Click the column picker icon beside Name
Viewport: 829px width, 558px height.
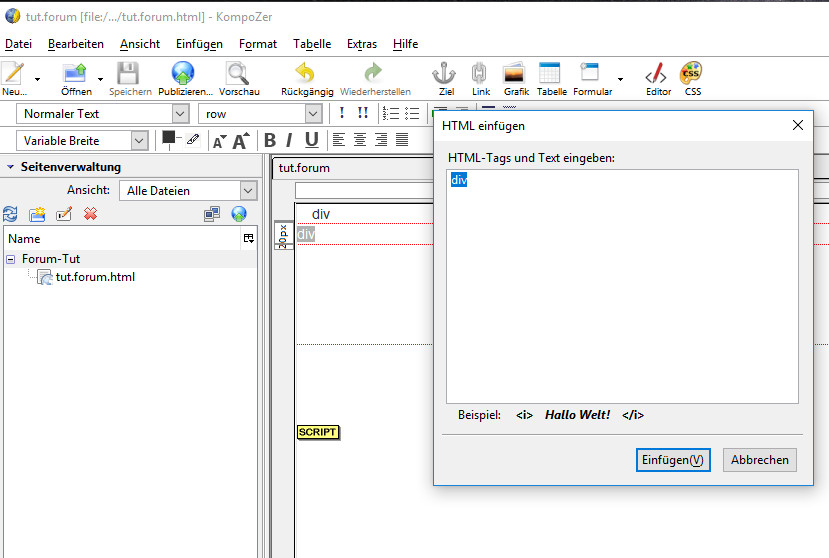[x=248, y=239]
